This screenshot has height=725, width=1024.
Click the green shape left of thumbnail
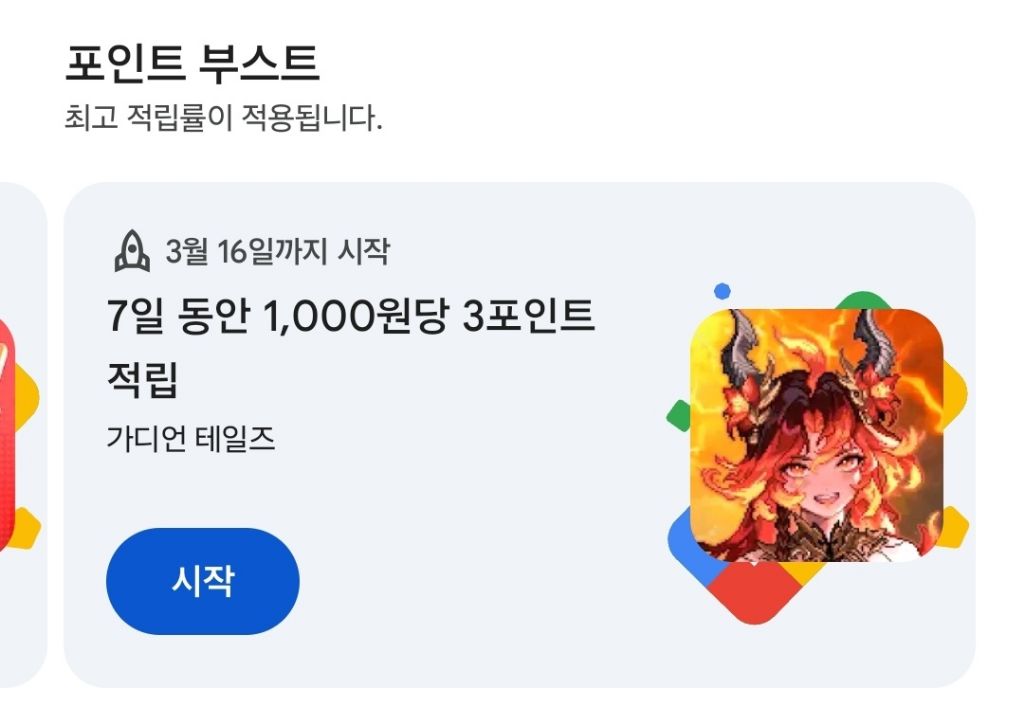(x=679, y=415)
